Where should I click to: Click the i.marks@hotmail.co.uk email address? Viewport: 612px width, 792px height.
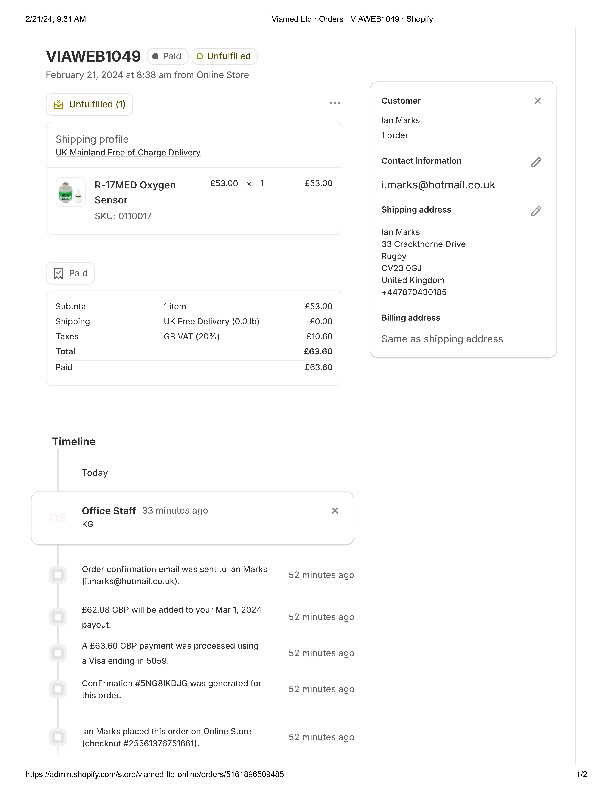[438, 185]
